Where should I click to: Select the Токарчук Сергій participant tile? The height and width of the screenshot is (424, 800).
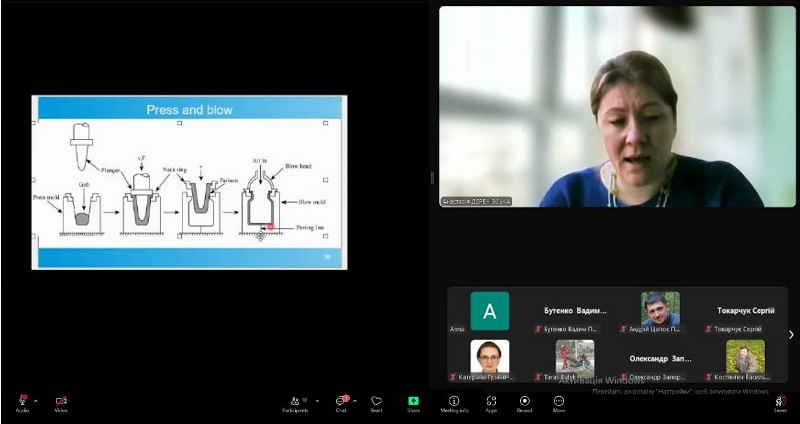pos(745,311)
